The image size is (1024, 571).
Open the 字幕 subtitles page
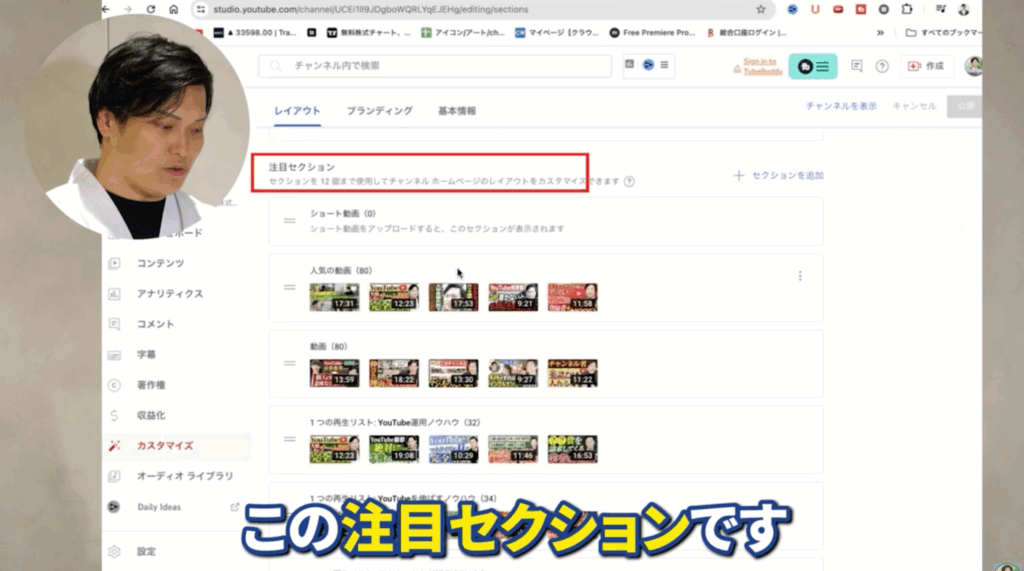click(146, 355)
